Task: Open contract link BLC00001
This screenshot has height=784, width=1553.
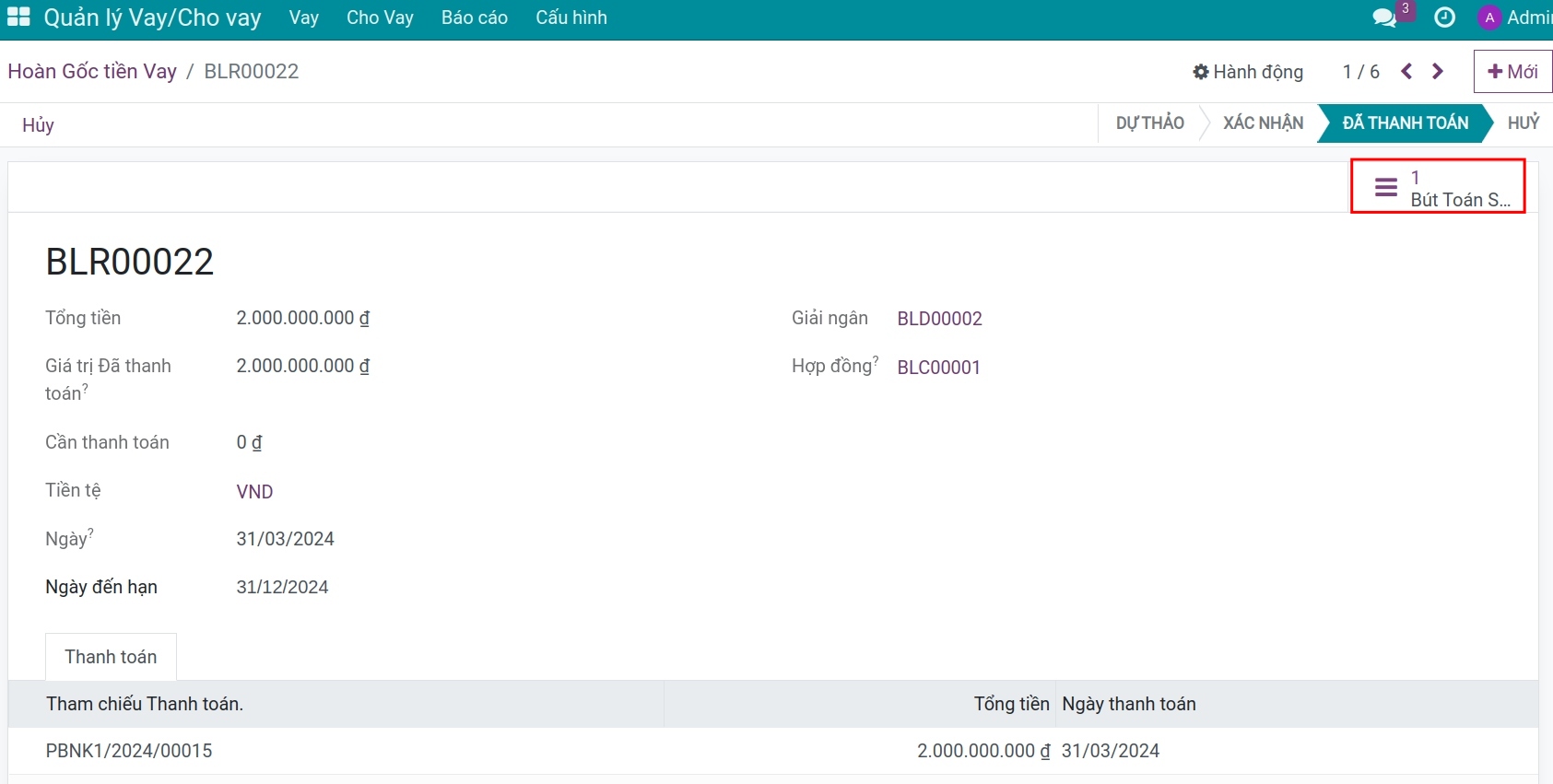Action: [x=938, y=368]
